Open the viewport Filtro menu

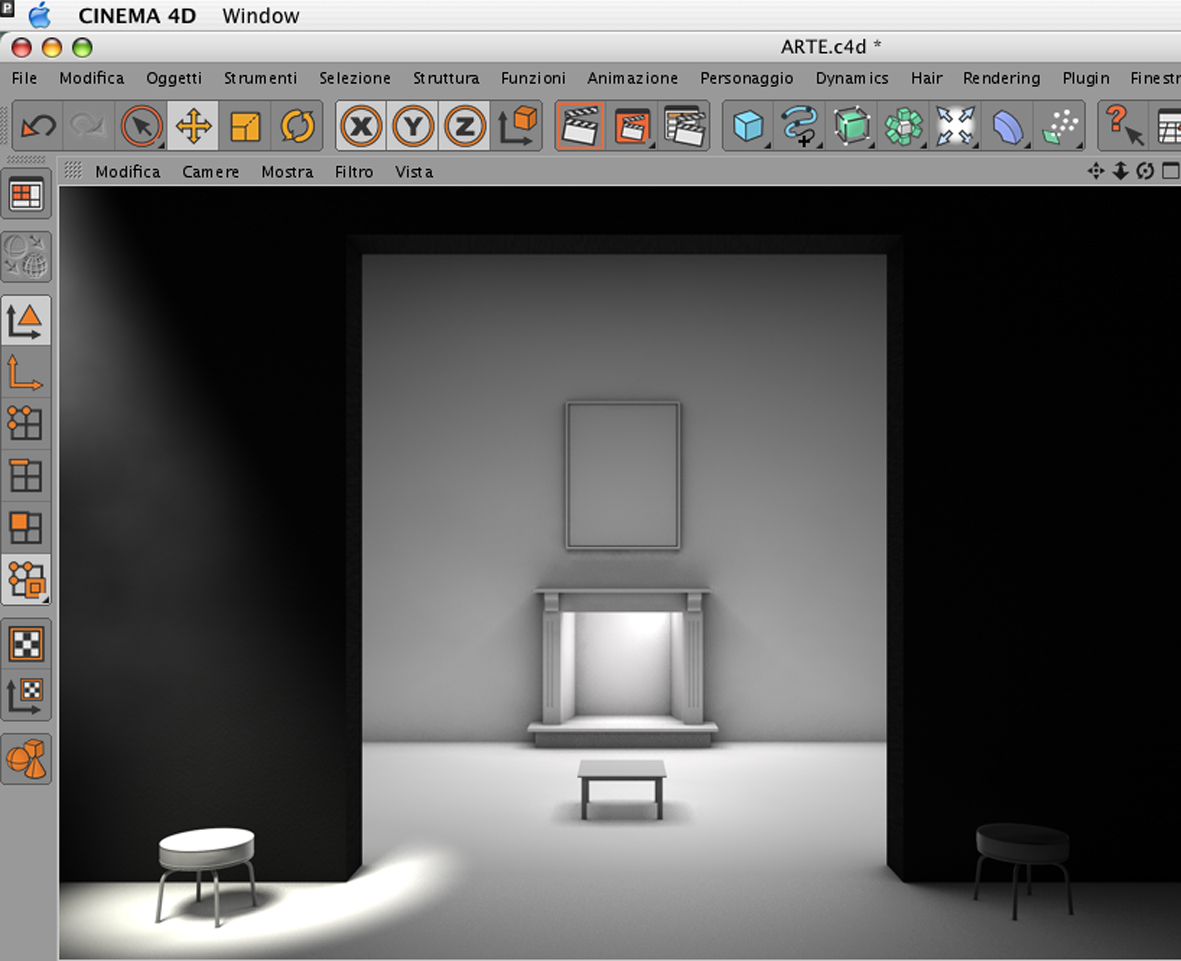coord(354,172)
